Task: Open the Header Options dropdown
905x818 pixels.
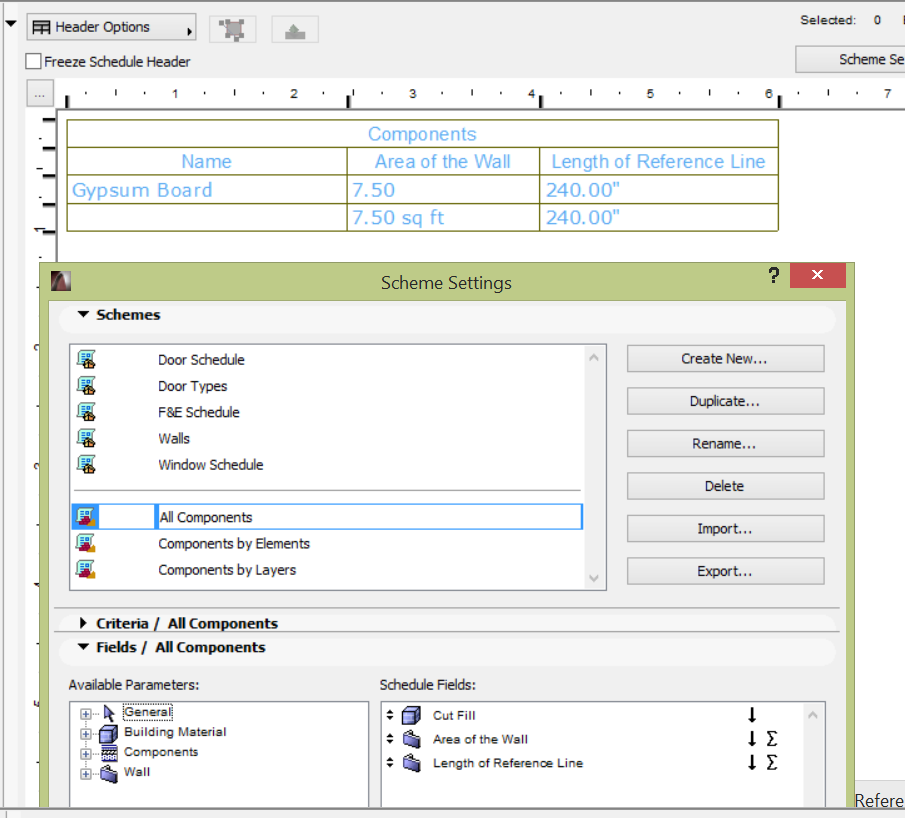Action: point(111,28)
